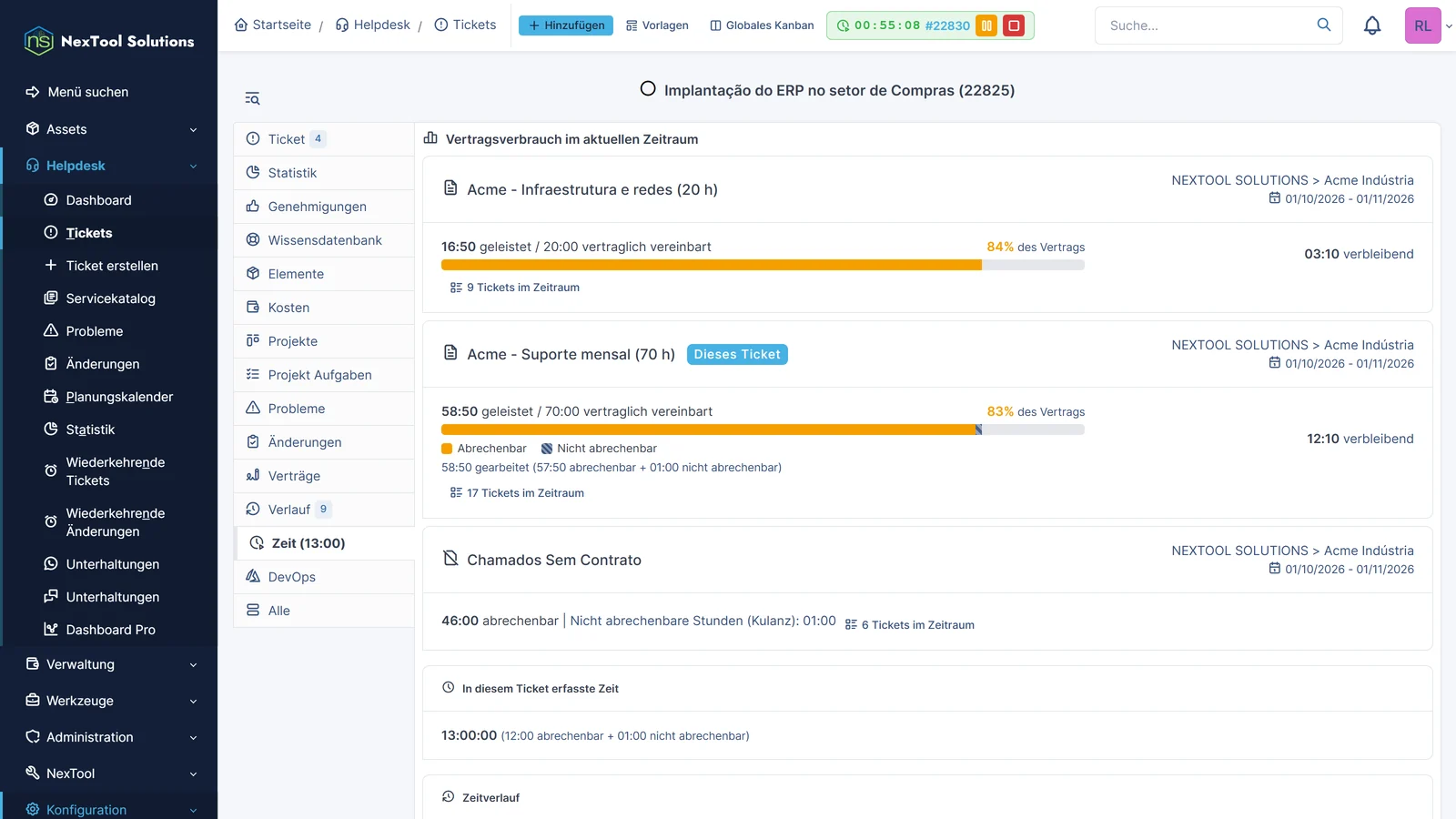This screenshot has height=819, width=1456.
Task: Click the 6 Tickets im Zeitraum link
Action: coord(910,625)
